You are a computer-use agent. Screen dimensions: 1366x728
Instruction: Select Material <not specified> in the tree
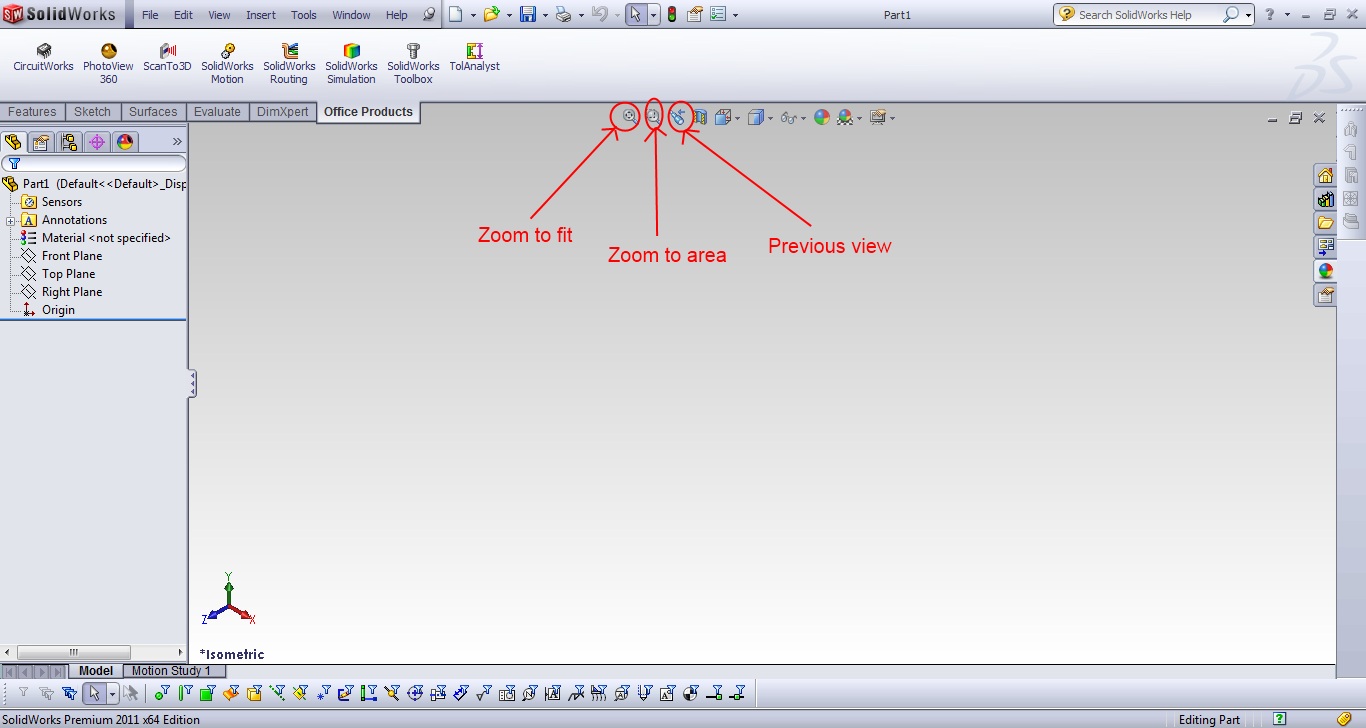pos(95,238)
